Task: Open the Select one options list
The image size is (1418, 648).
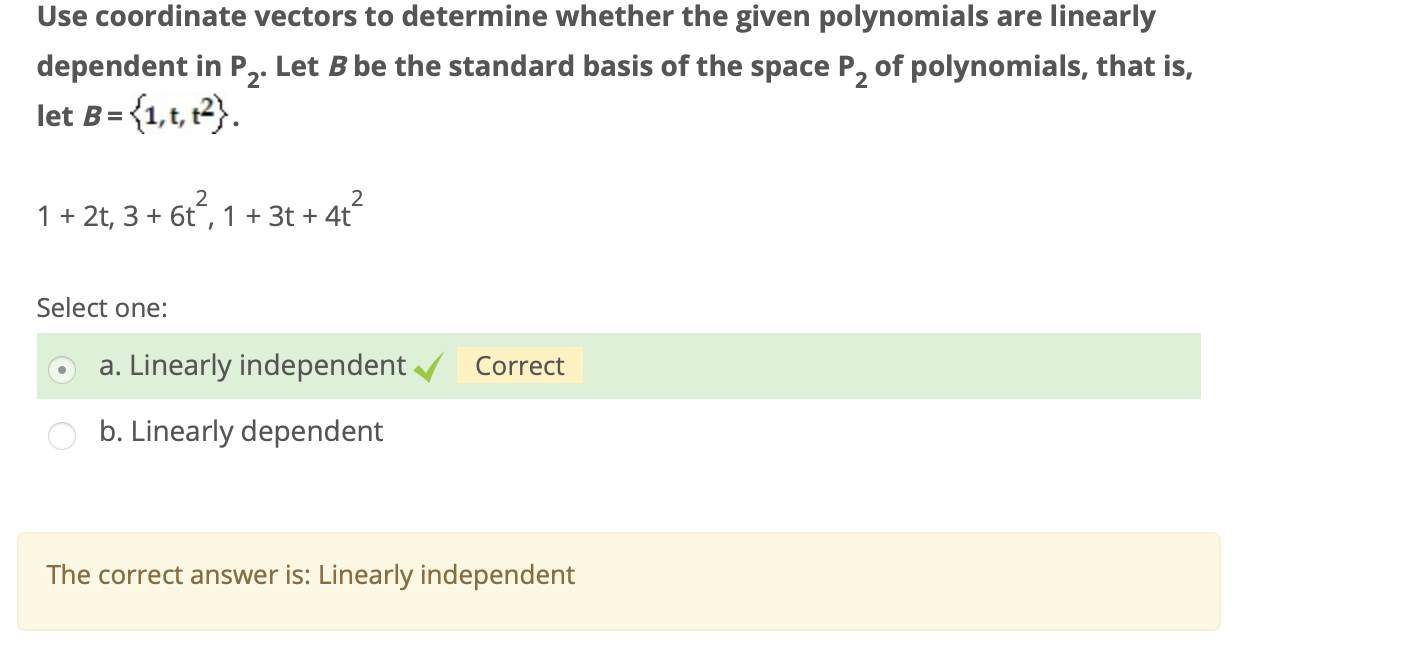Action: click(101, 309)
